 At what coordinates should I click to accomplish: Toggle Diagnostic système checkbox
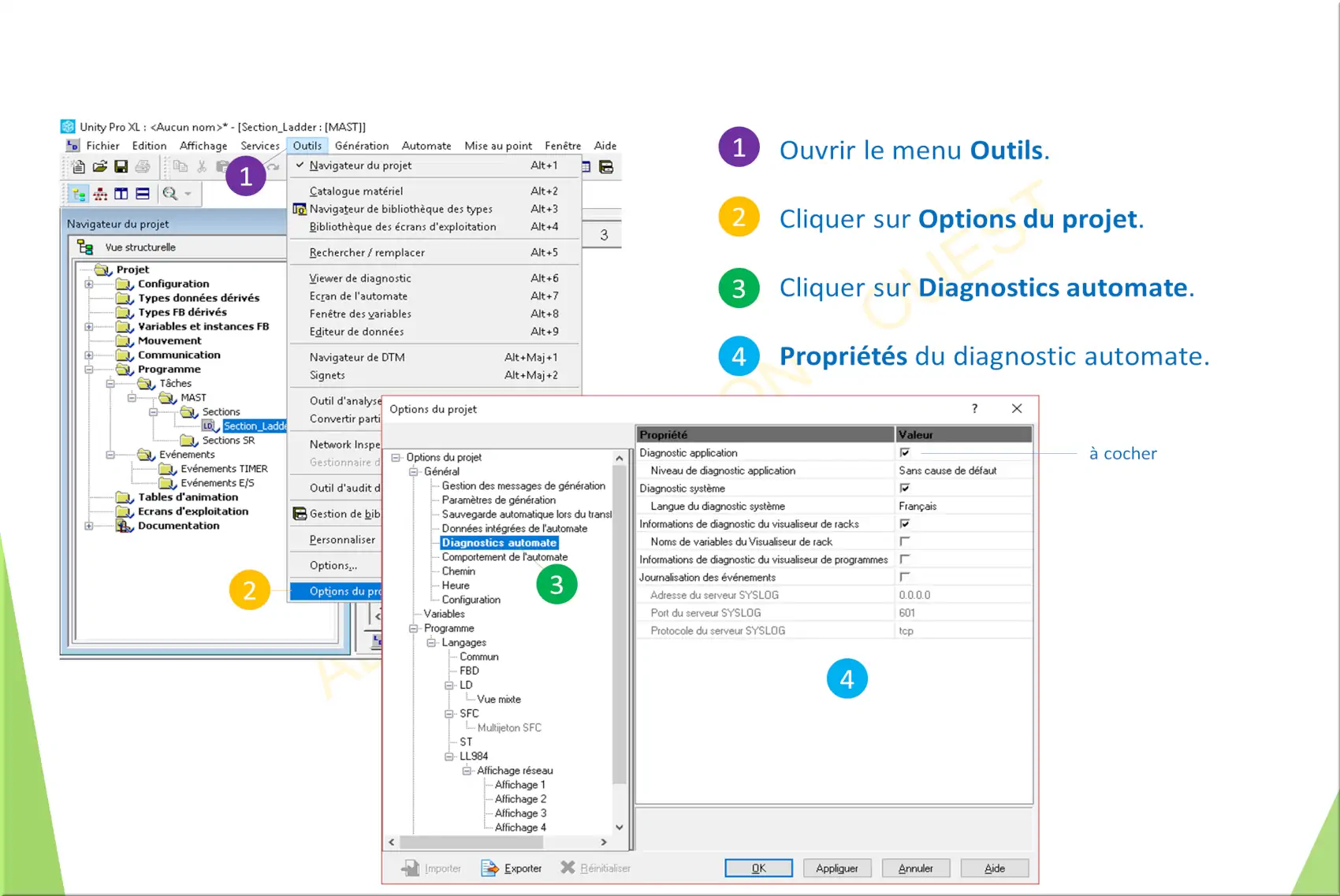(x=904, y=488)
